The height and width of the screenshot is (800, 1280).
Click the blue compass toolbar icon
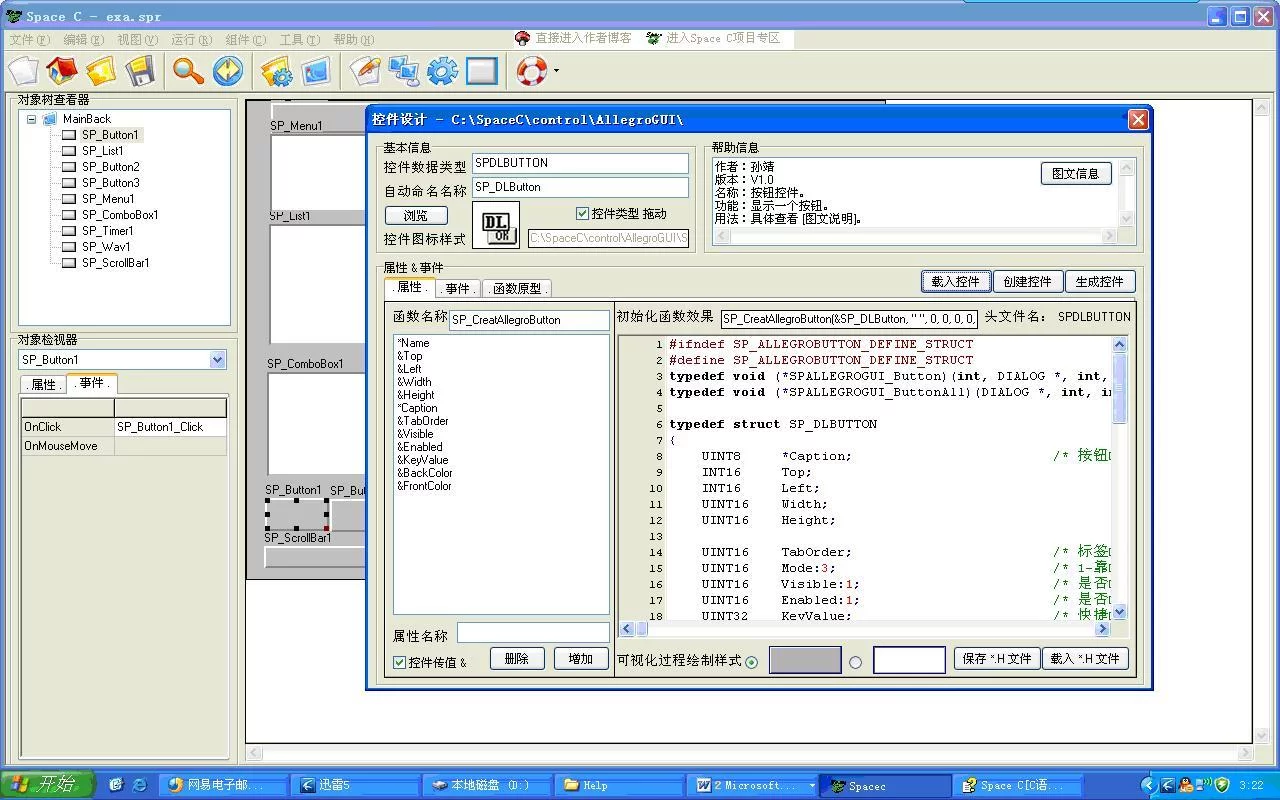tap(228, 71)
